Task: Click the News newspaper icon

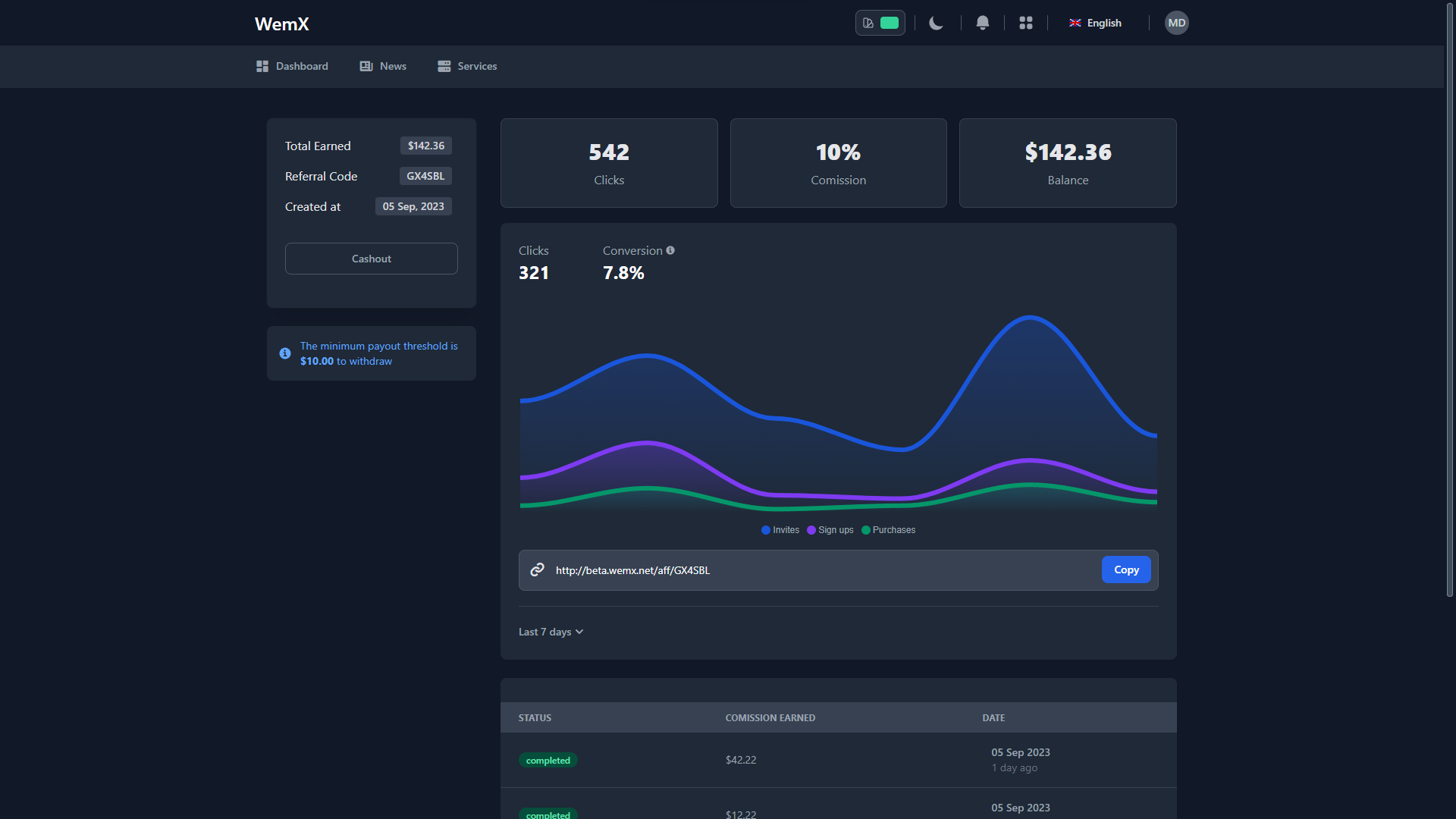Action: (366, 66)
